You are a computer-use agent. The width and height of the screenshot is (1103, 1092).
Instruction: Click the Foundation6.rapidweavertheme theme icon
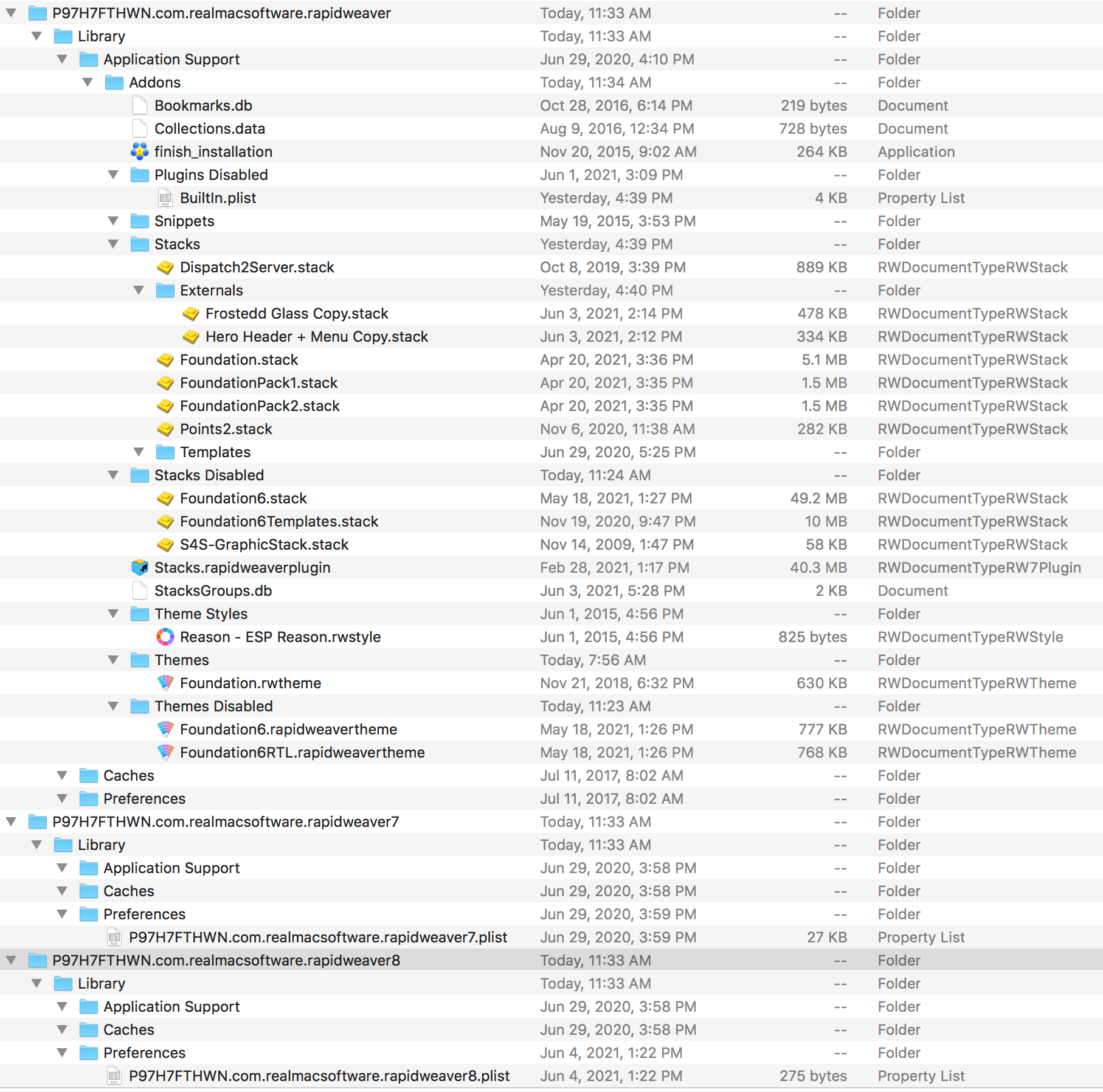click(x=165, y=729)
